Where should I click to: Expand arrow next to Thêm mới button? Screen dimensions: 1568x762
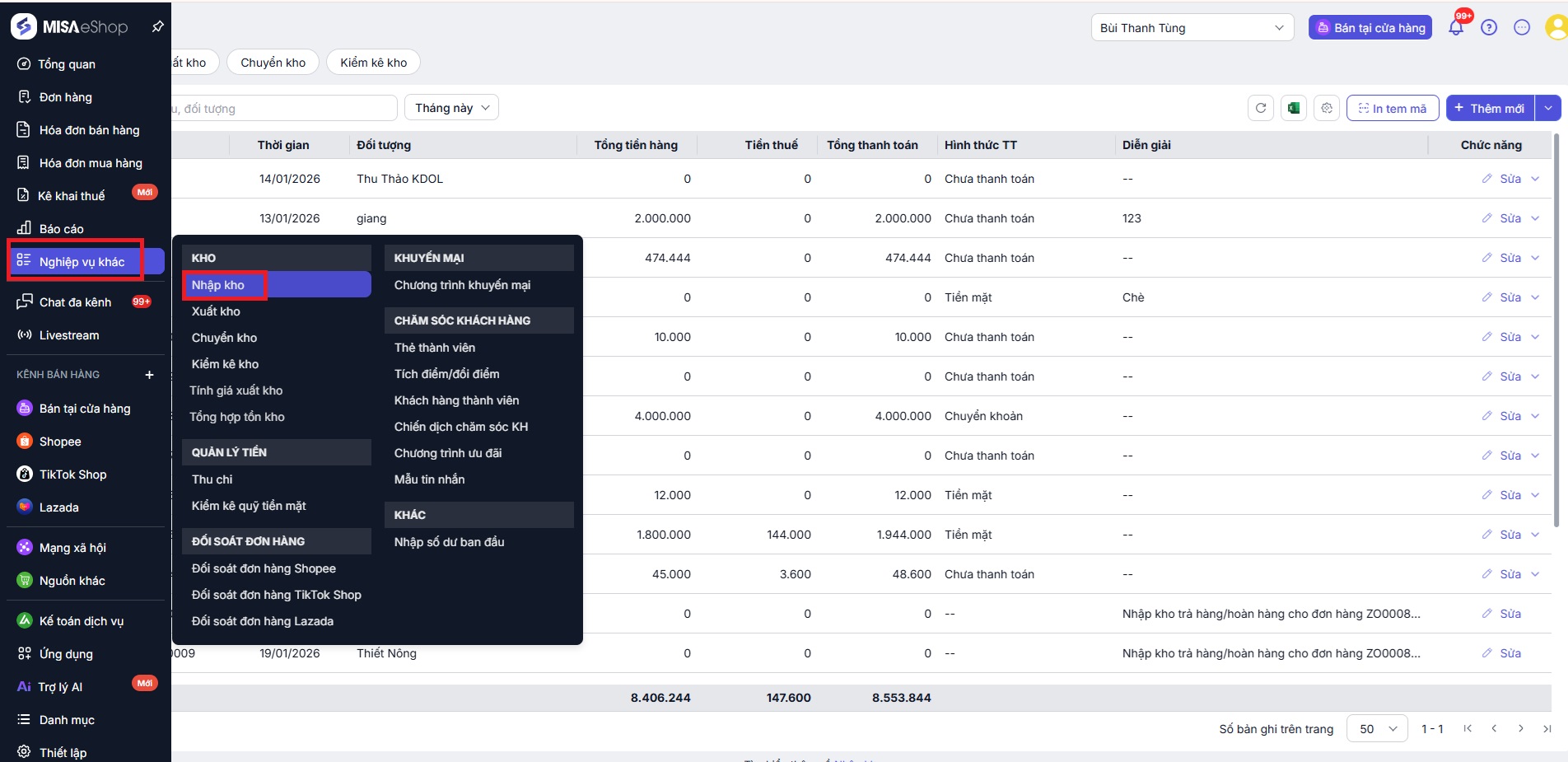1548,108
